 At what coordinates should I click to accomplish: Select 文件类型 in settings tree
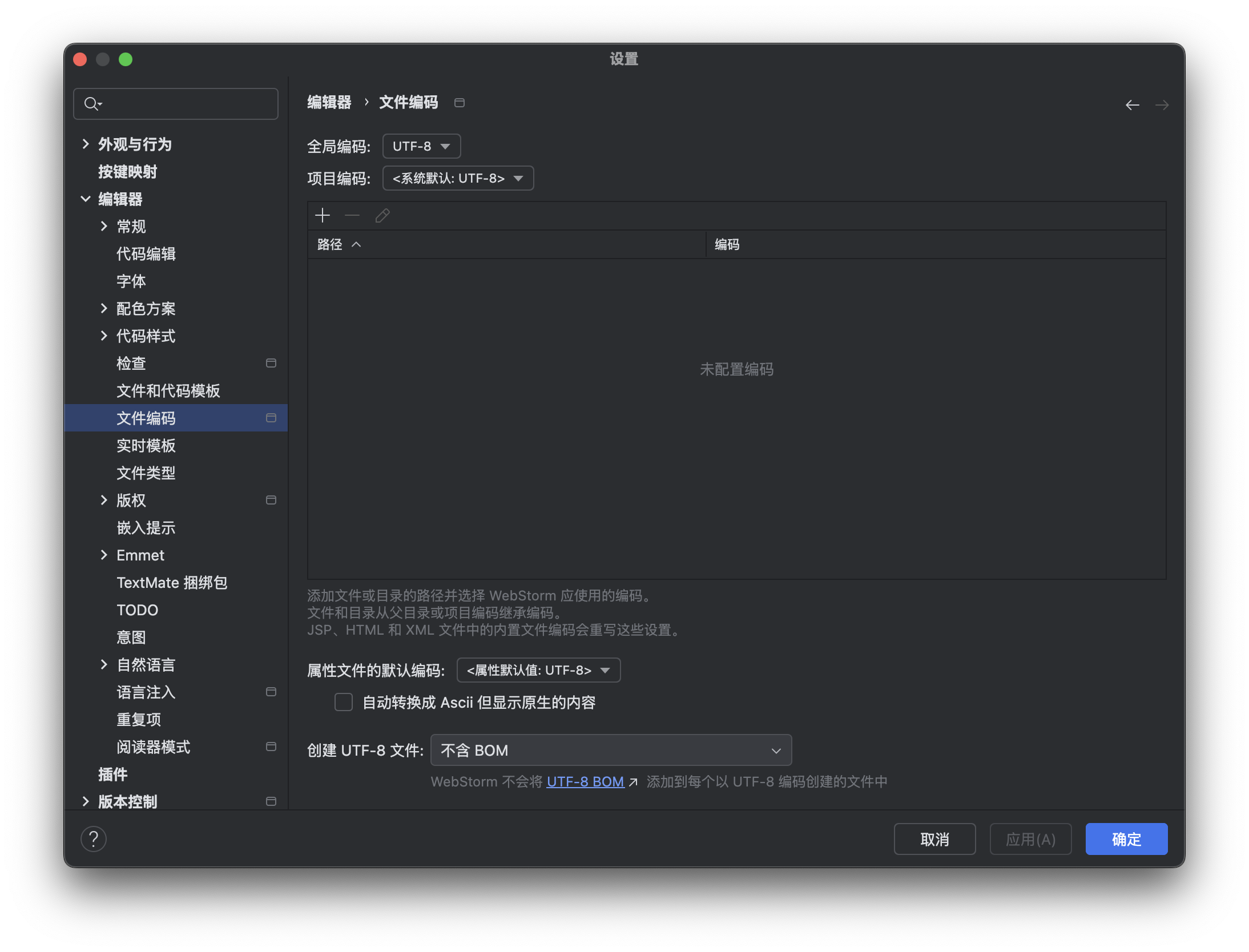click(x=146, y=473)
